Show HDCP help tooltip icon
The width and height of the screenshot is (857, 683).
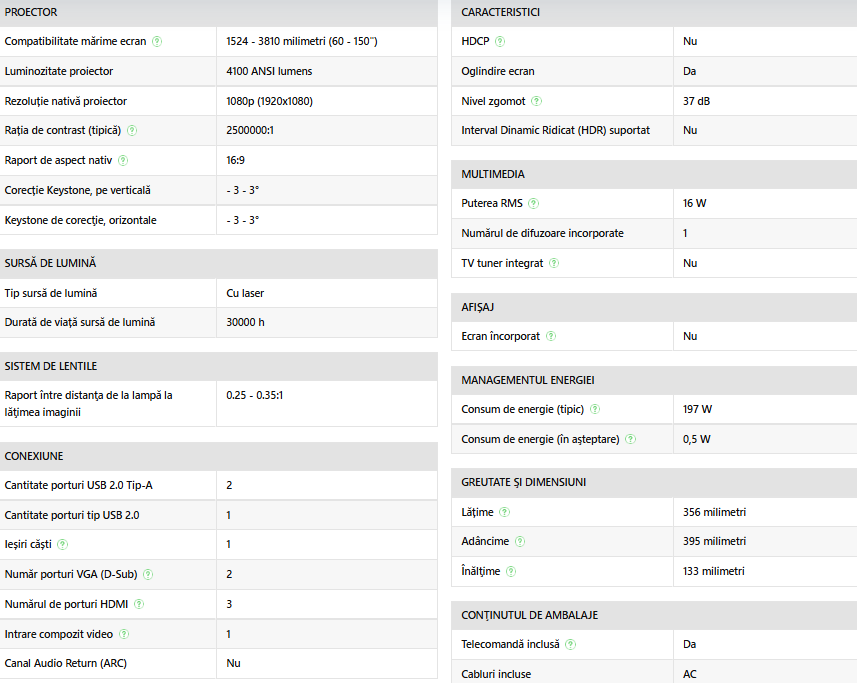[500, 42]
